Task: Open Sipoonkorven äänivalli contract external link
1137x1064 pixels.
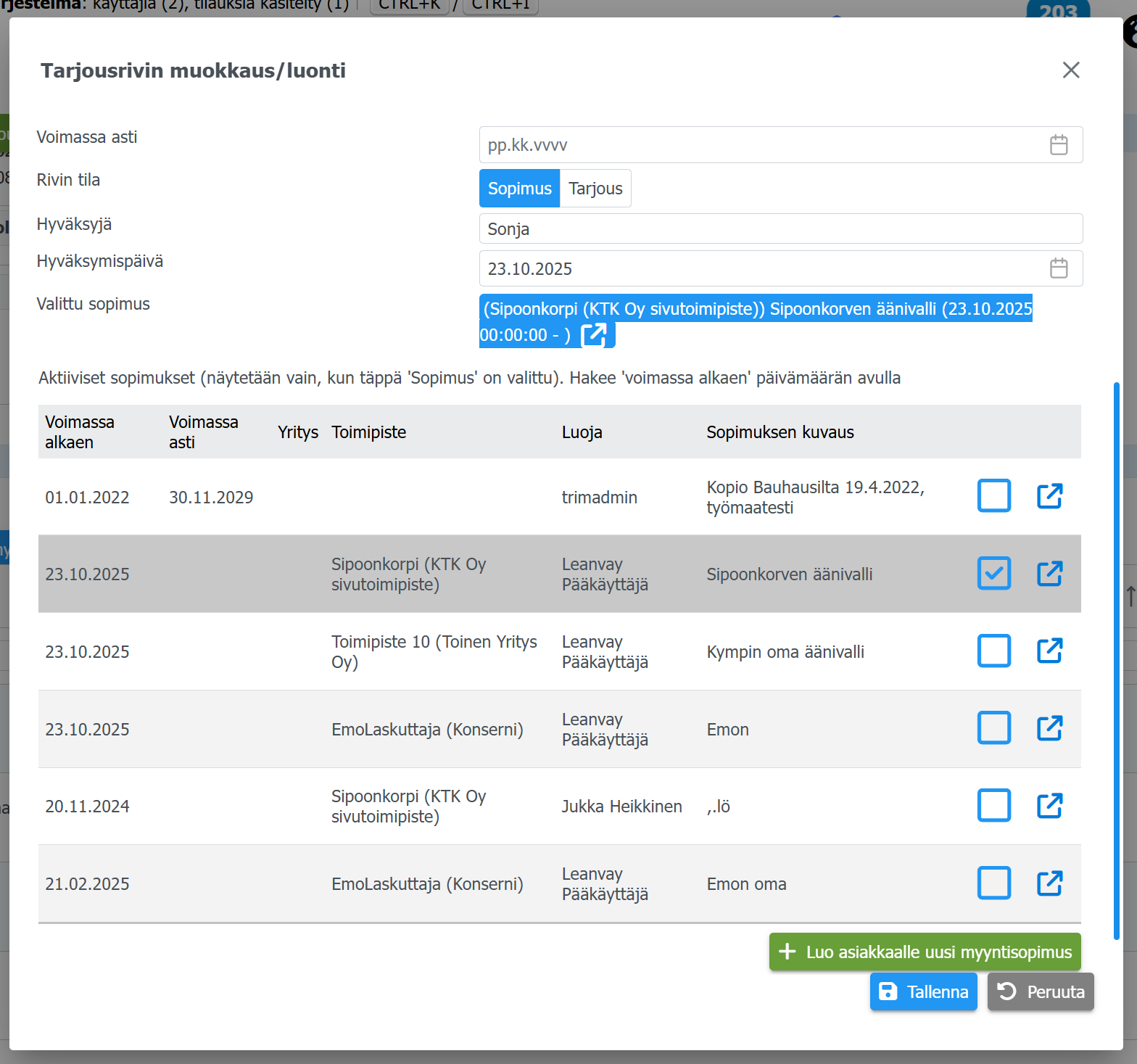Action: click(1049, 574)
